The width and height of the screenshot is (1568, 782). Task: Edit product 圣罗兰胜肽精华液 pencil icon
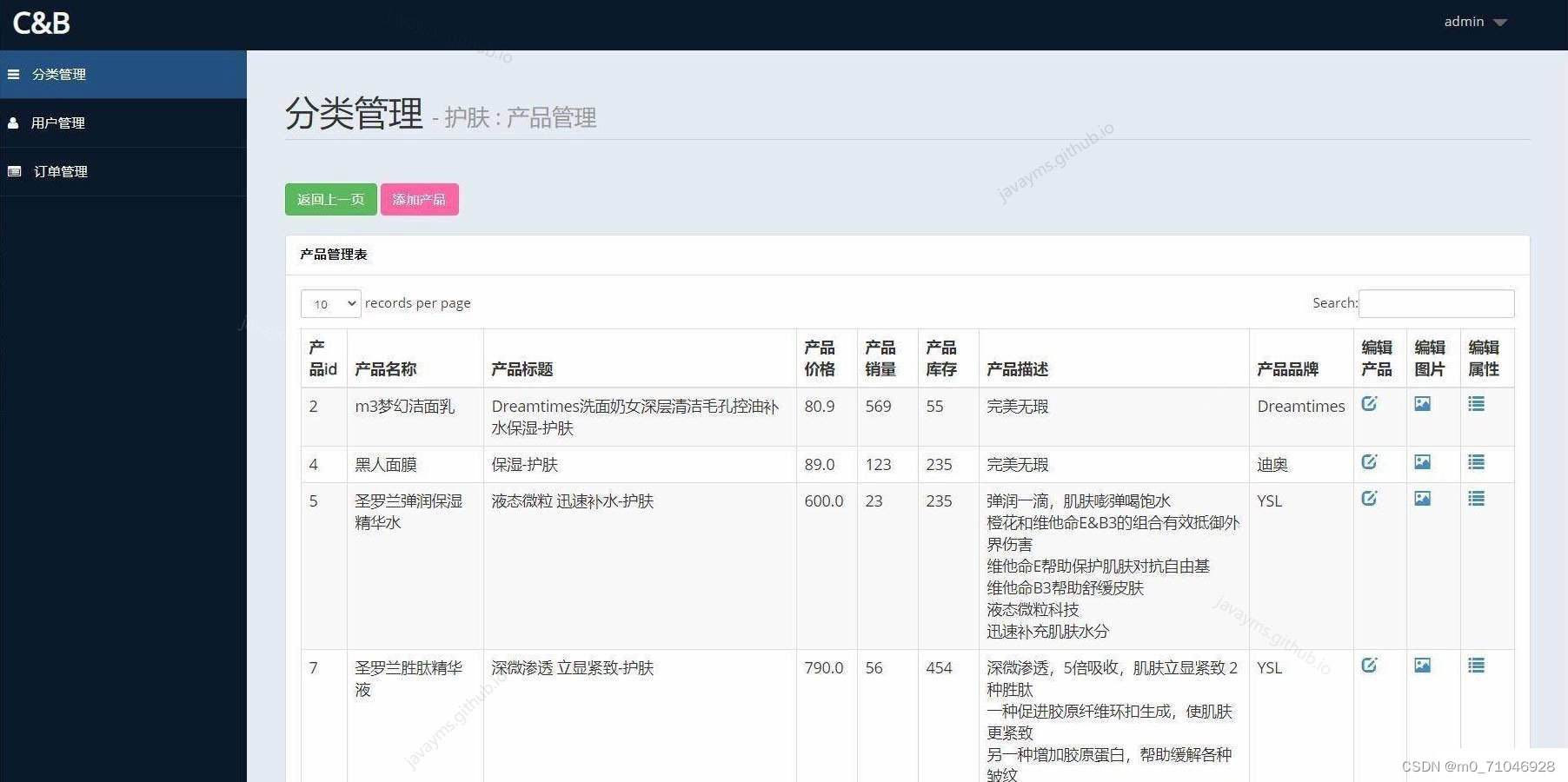pyautogui.click(x=1369, y=666)
